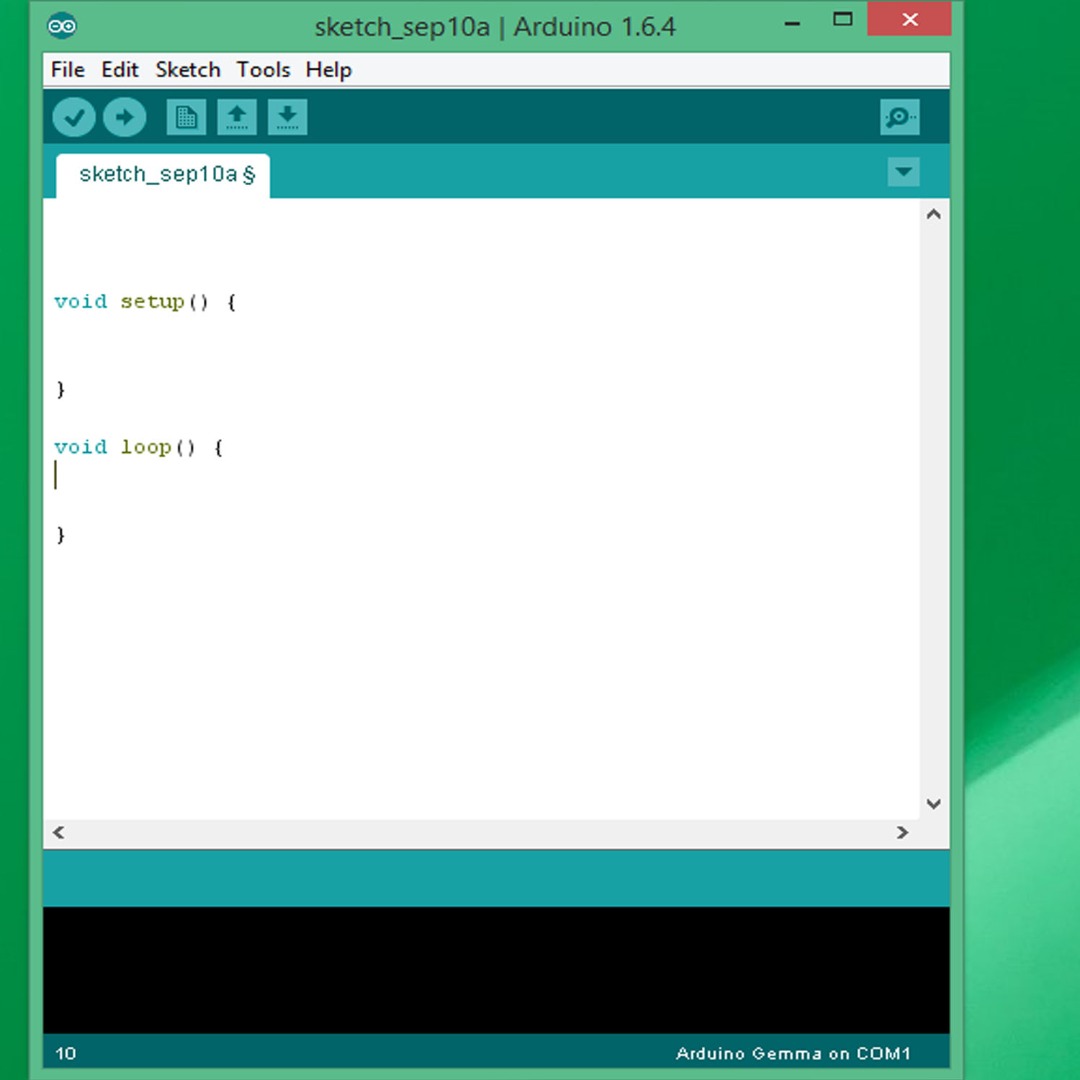Open the Serial Monitor
This screenshot has width=1080, height=1080.
[x=900, y=117]
